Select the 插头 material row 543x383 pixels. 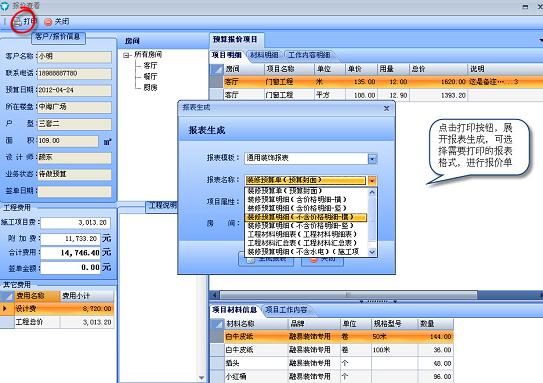tap(332, 363)
